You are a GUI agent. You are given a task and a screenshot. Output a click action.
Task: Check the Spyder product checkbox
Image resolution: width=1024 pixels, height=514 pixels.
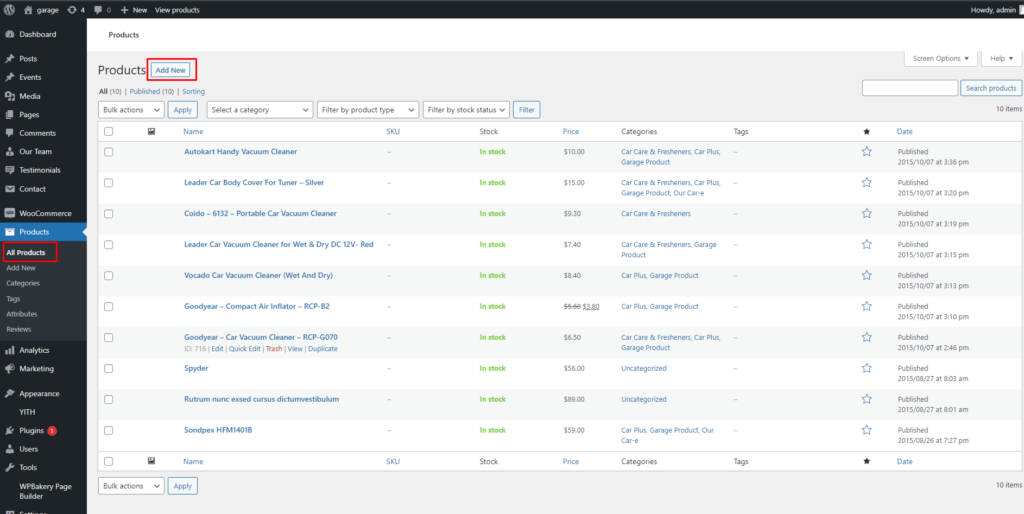pyautogui.click(x=108, y=368)
